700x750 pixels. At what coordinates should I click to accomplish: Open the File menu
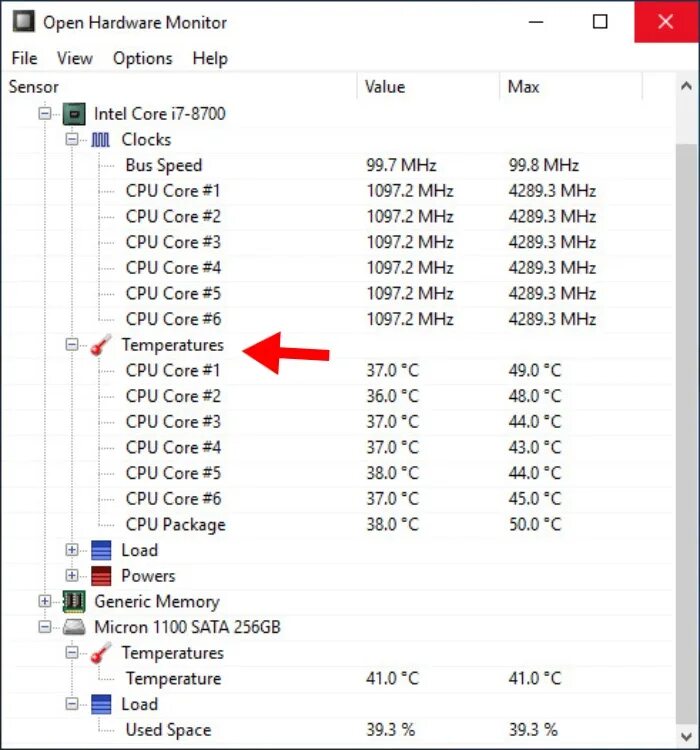(x=24, y=58)
